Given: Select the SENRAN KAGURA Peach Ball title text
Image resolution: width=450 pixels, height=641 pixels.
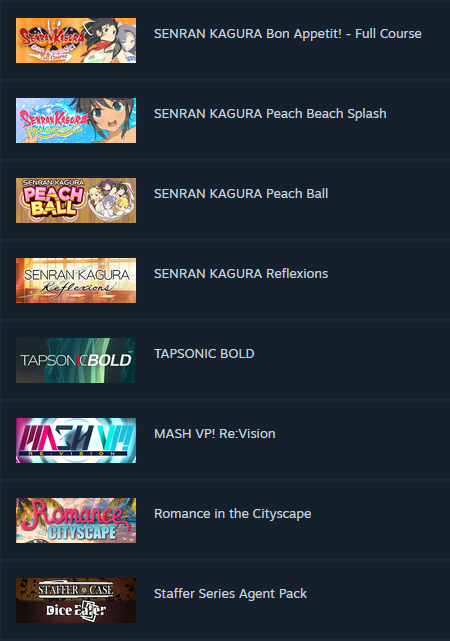Looking at the screenshot, I should click(x=241, y=193).
